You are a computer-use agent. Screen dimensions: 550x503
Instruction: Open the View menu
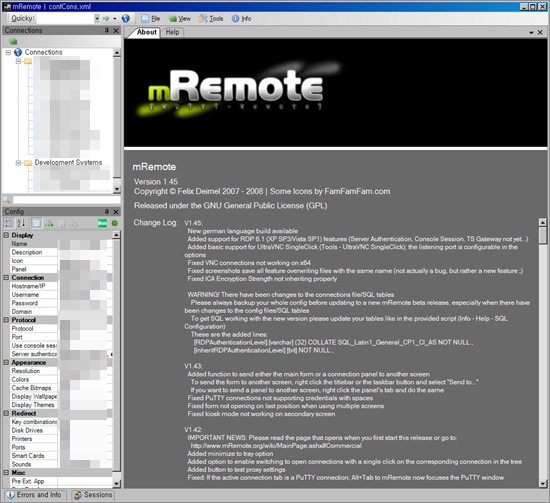[x=180, y=19]
